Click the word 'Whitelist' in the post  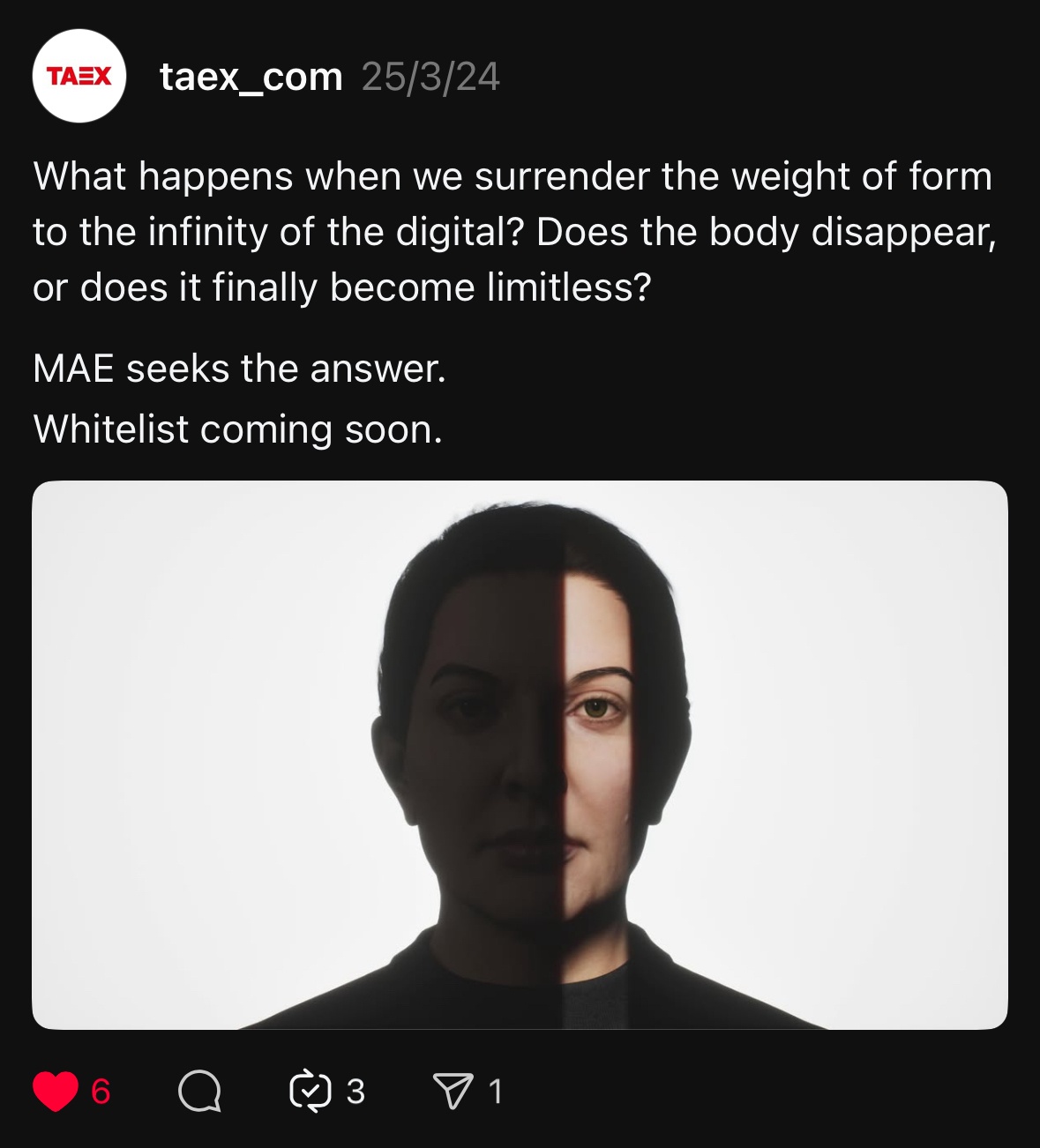111,429
